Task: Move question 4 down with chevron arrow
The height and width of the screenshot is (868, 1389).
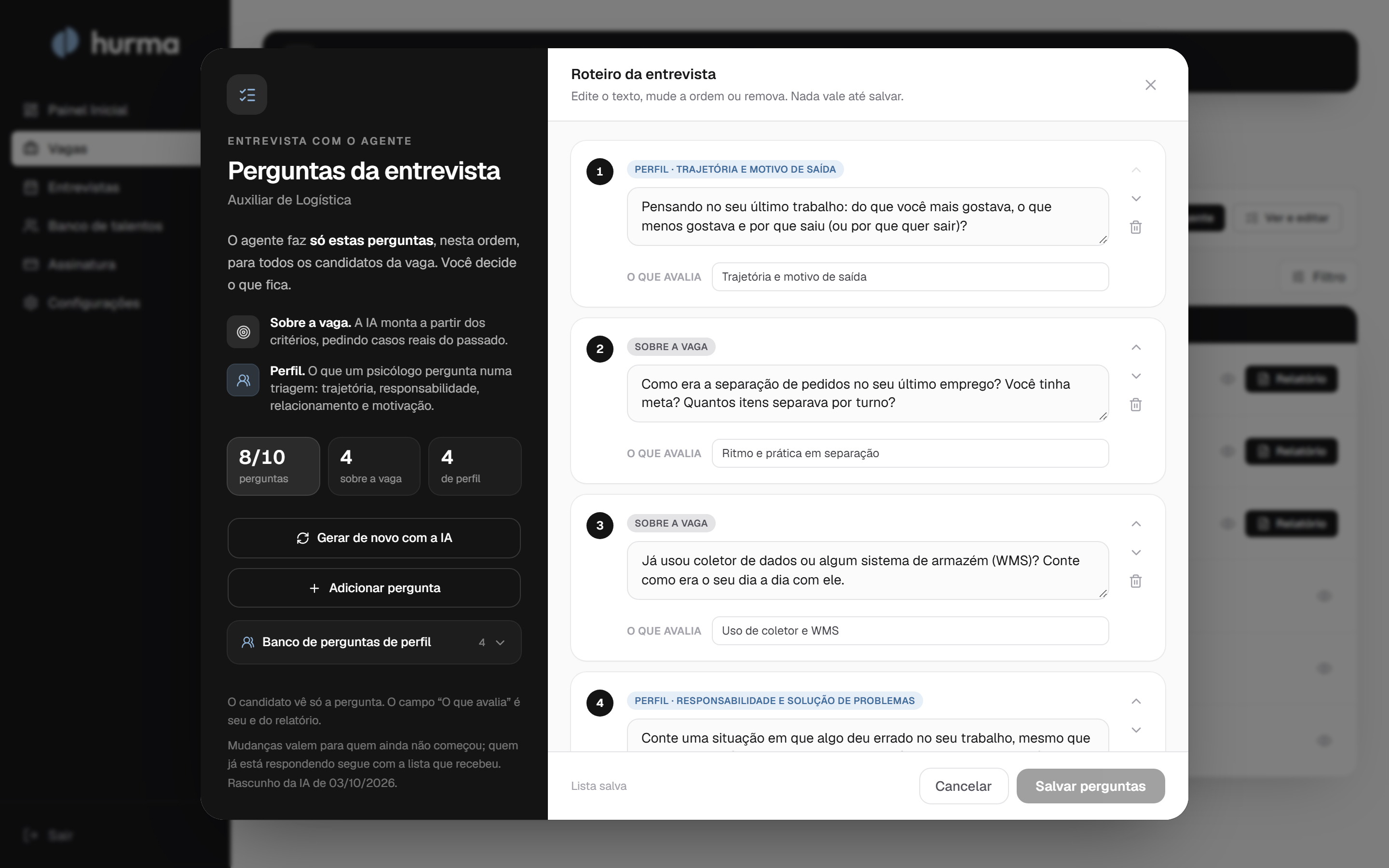Action: pyautogui.click(x=1135, y=730)
